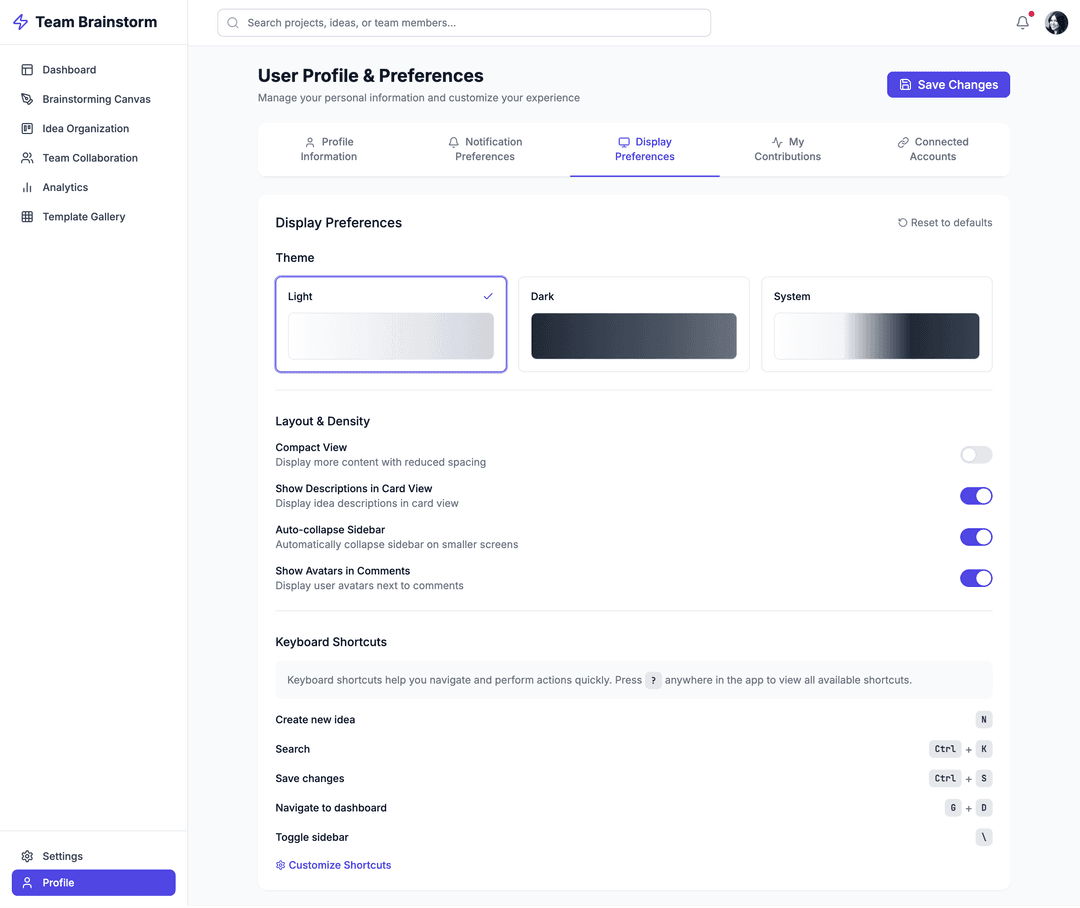Select the Dark theme swatch

[633, 325]
